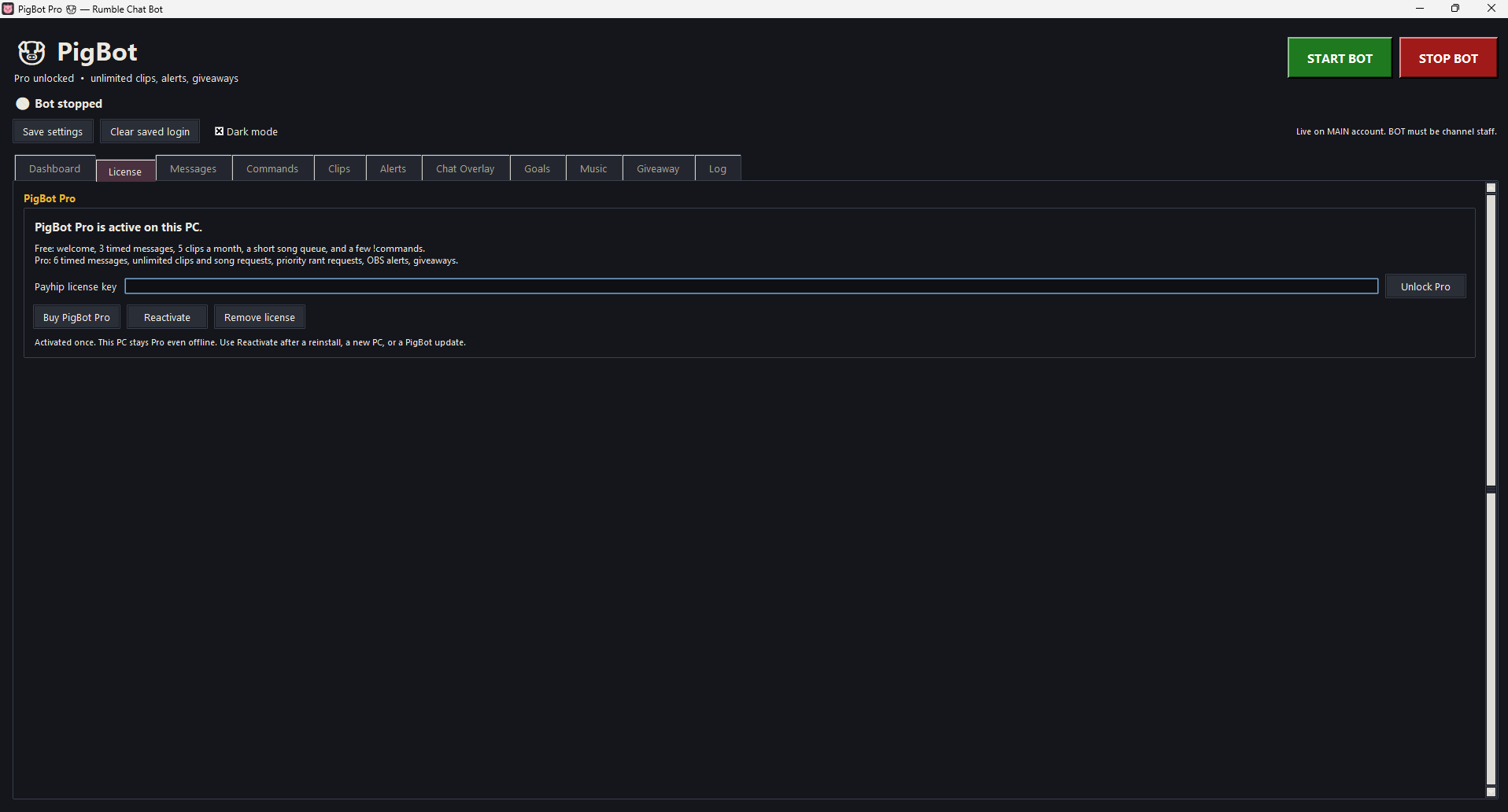Switch to the Messages tab
Screen dimensions: 1508x812
(194, 168)
